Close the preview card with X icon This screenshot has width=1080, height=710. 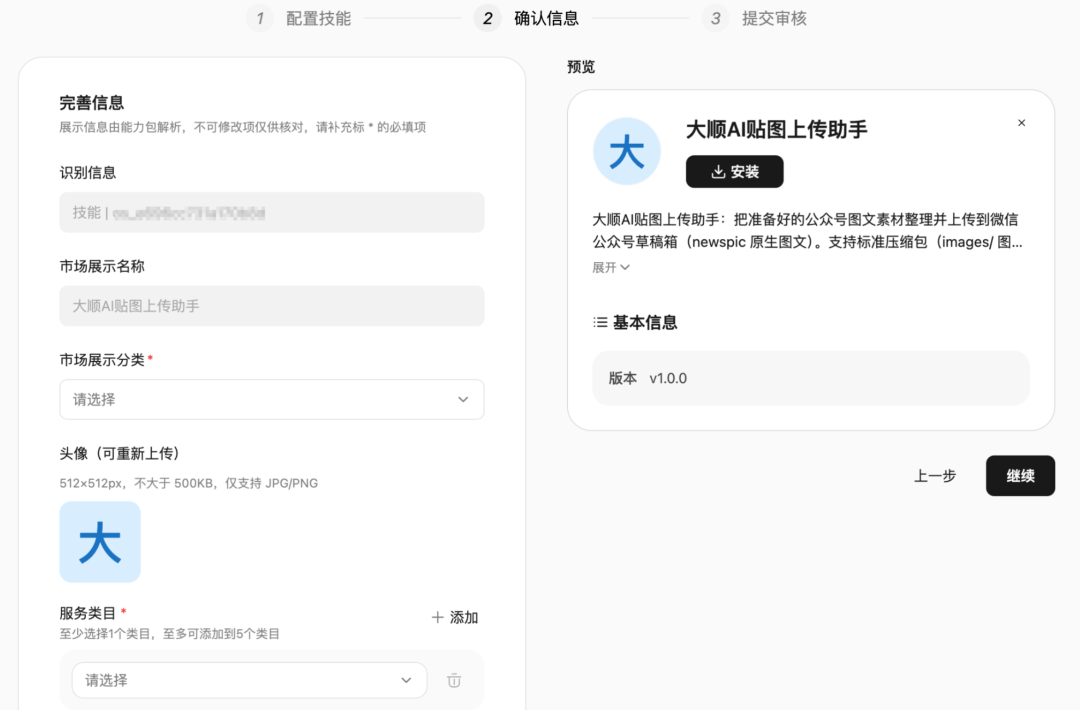point(1021,123)
